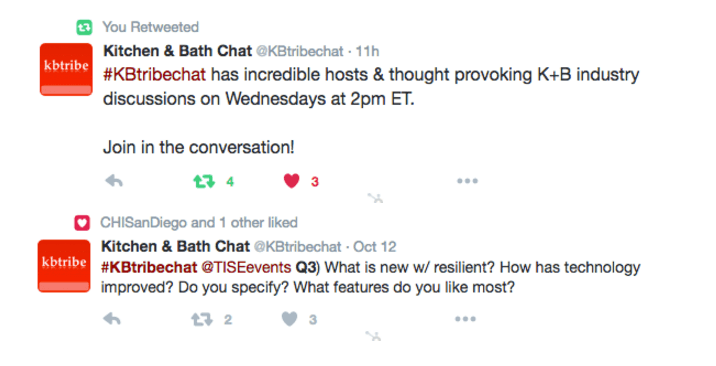Open the Oct 12 tweet timestamp
716x366 pixels.
point(375,247)
